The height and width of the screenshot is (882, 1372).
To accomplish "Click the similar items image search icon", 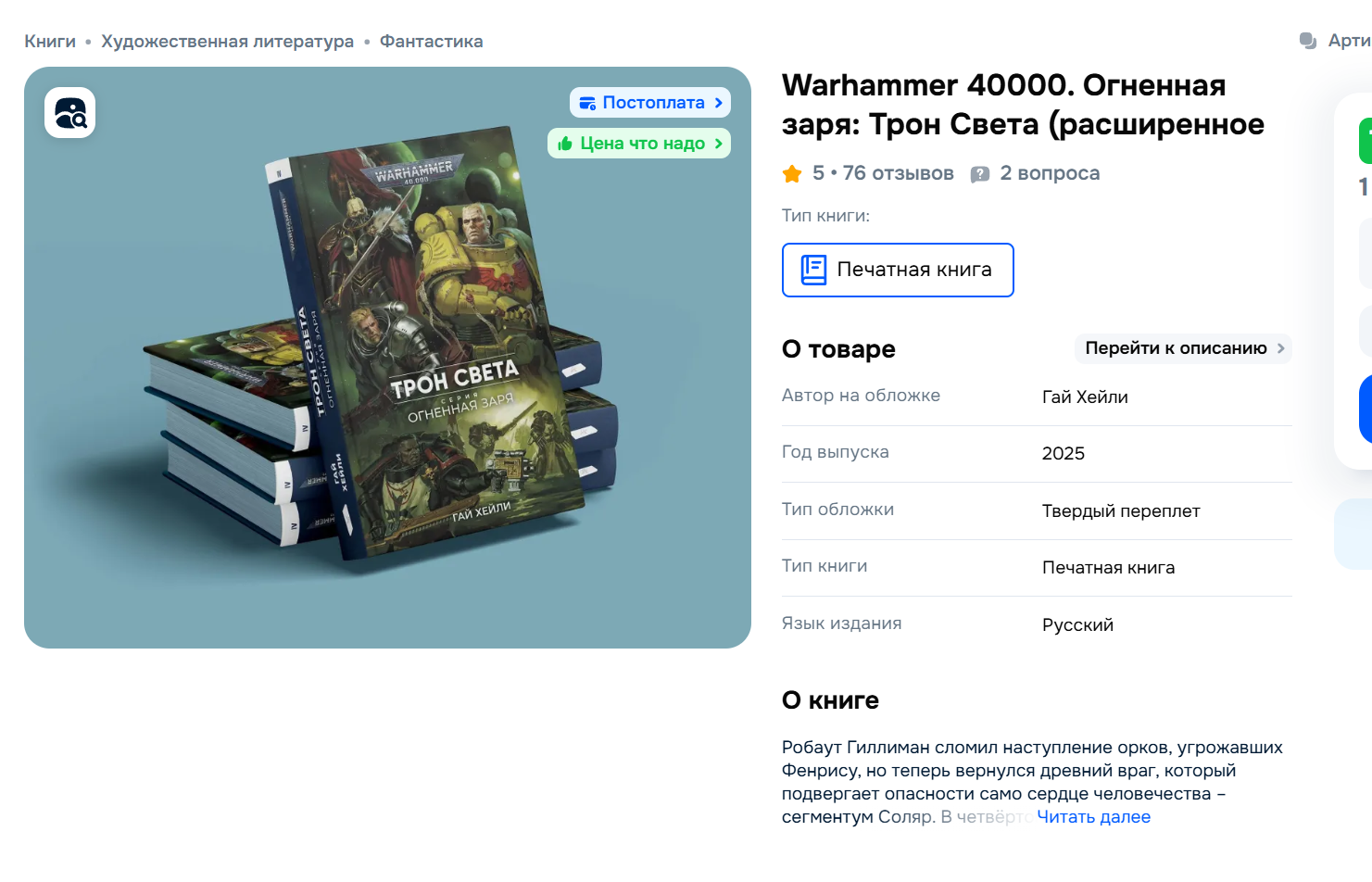I will [x=70, y=113].
